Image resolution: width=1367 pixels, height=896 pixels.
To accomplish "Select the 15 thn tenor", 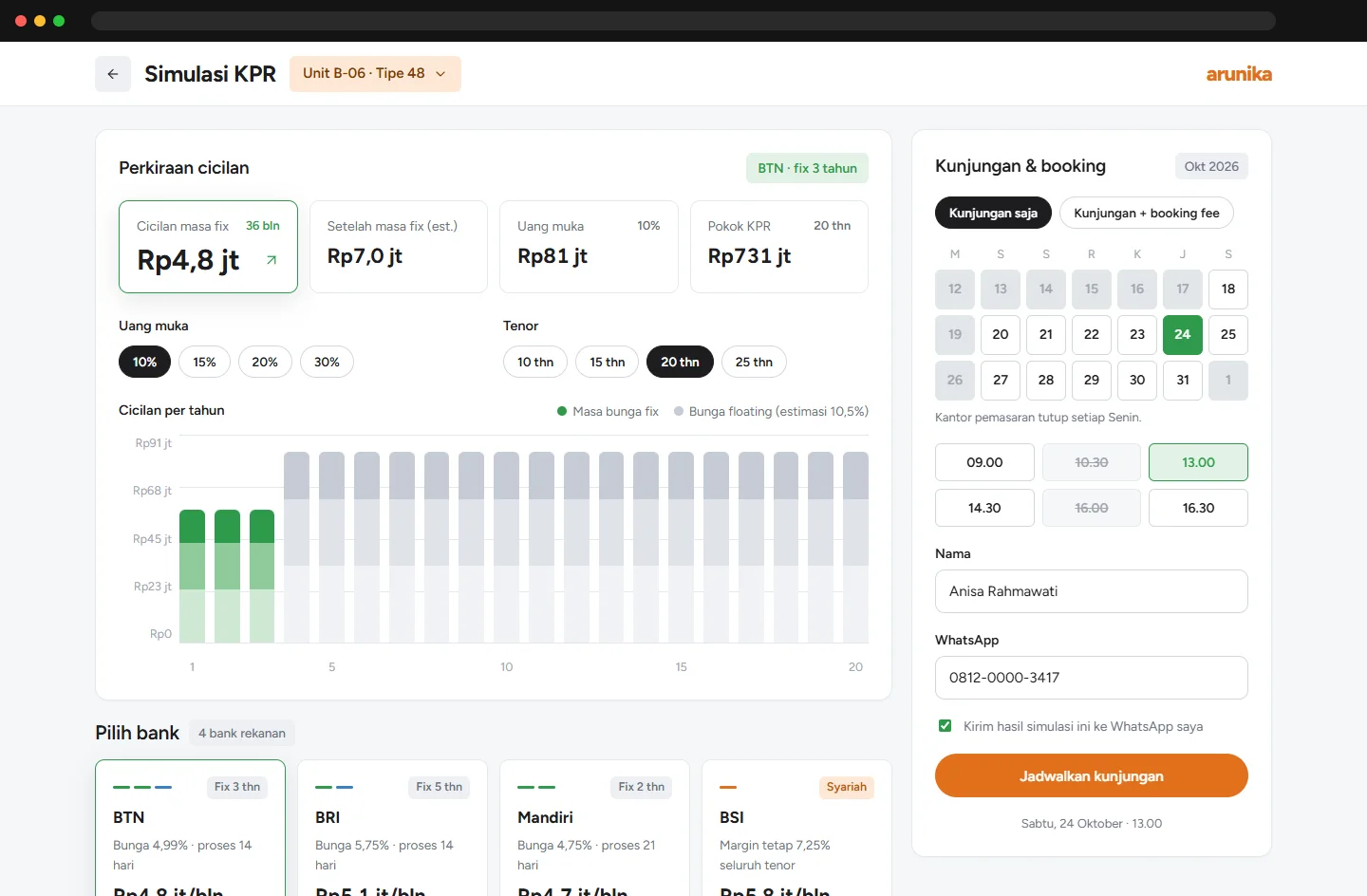I will tap(608, 362).
